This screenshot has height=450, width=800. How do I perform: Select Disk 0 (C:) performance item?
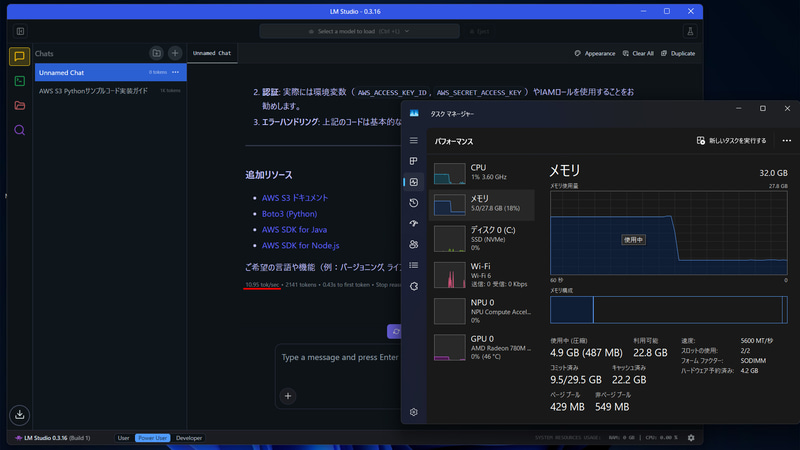tap(482, 239)
